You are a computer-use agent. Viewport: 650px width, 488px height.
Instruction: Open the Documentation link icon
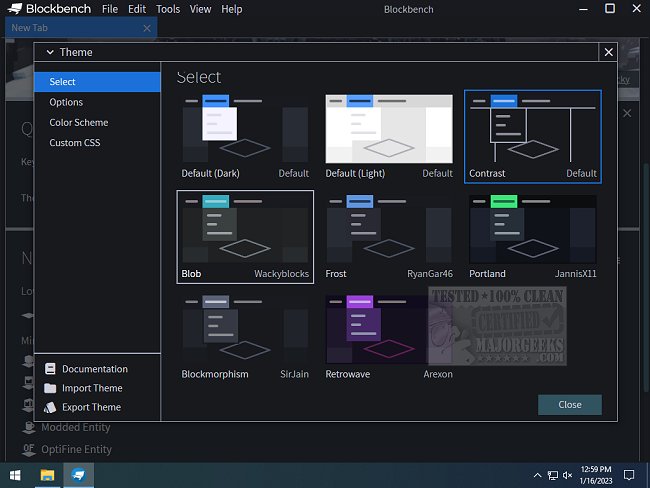pyautogui.click(x=50, y=369)
